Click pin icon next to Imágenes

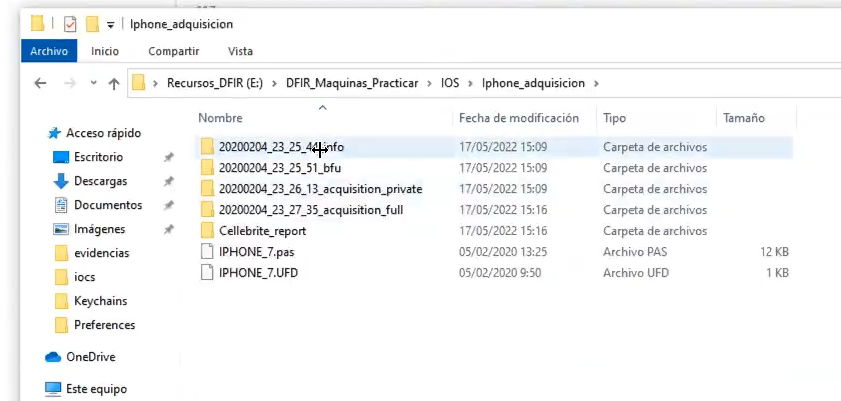click(x=168, y=229)
